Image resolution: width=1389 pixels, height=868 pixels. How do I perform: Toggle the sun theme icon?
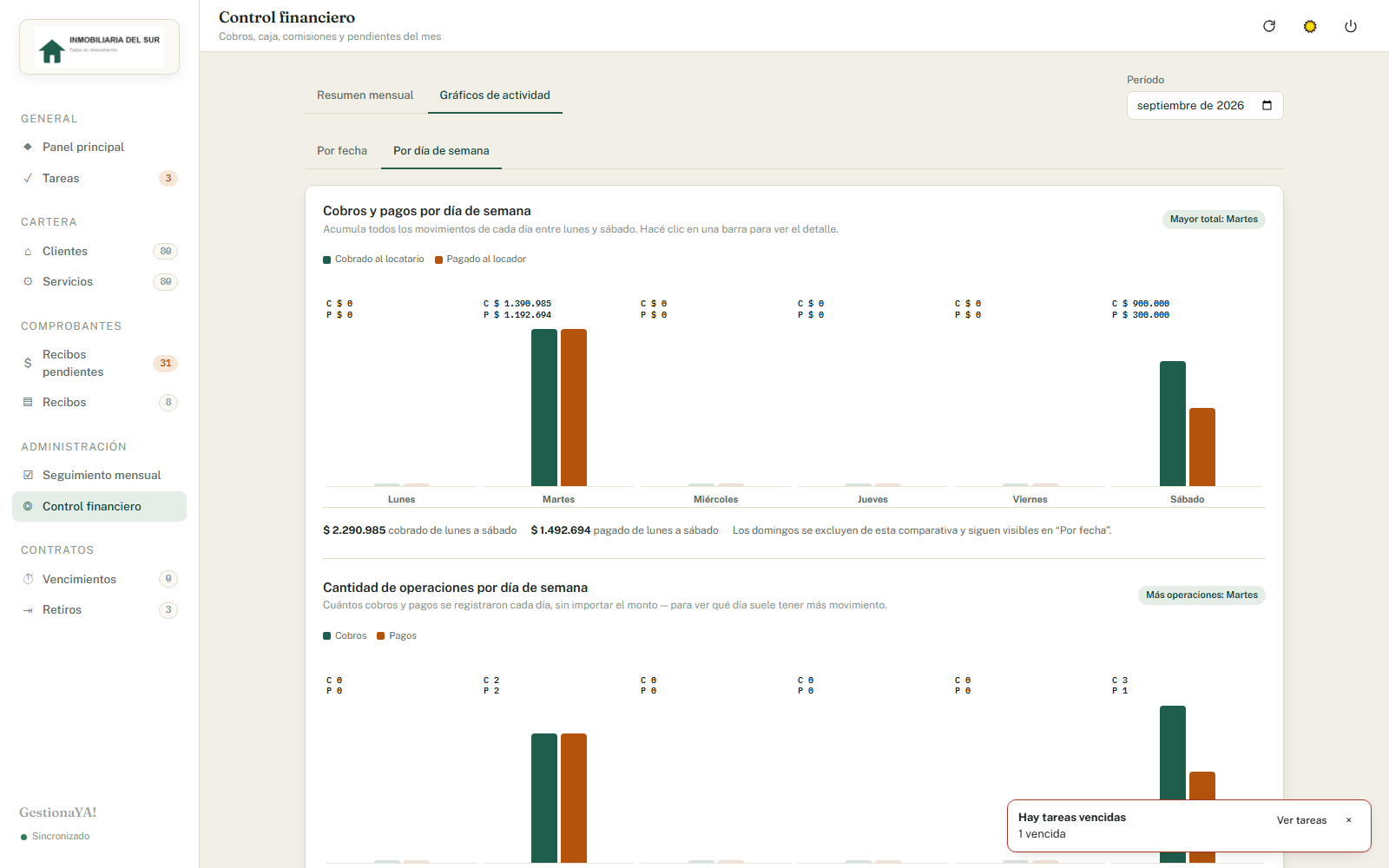click(1310, 26)
